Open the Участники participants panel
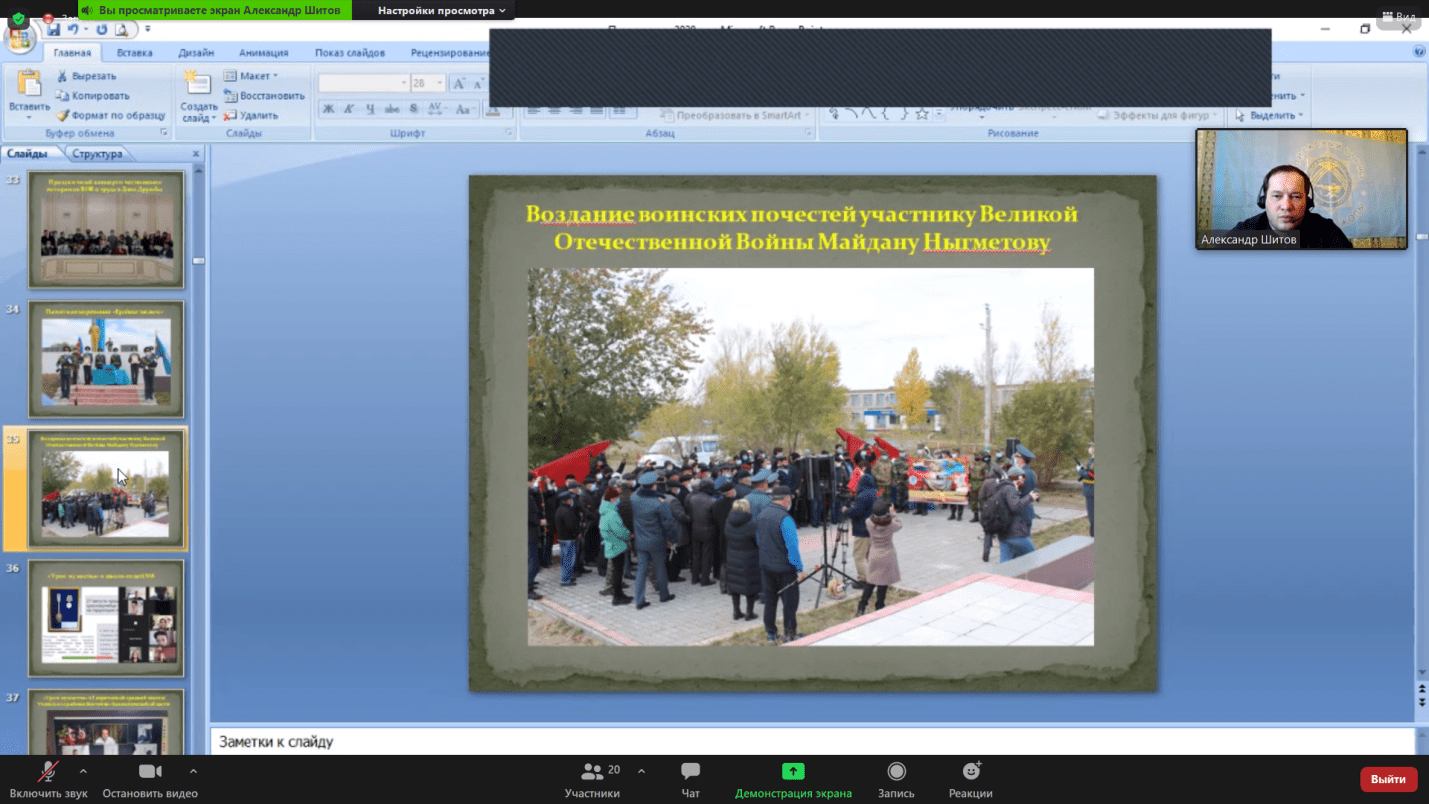This screenshot has width=1429, height=804. coord(592,772)
